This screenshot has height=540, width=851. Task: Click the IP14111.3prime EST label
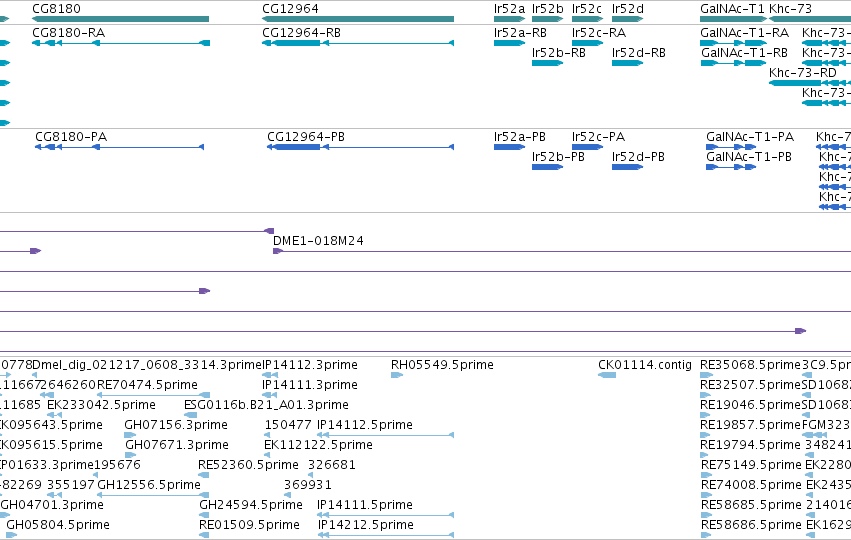[x=310, y=385]
